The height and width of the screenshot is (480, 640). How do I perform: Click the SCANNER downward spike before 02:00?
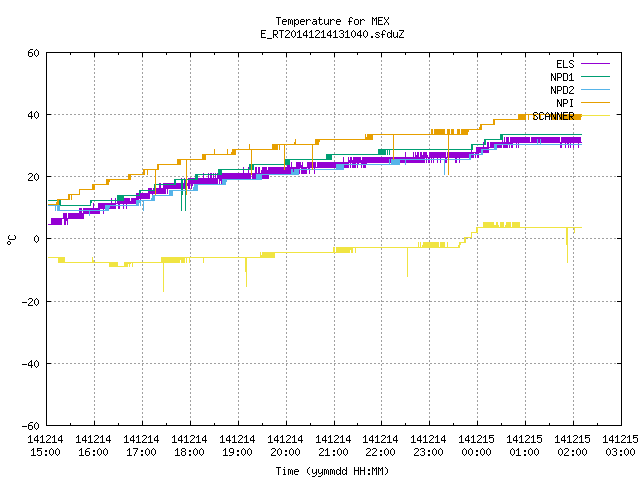click(567, 245)
